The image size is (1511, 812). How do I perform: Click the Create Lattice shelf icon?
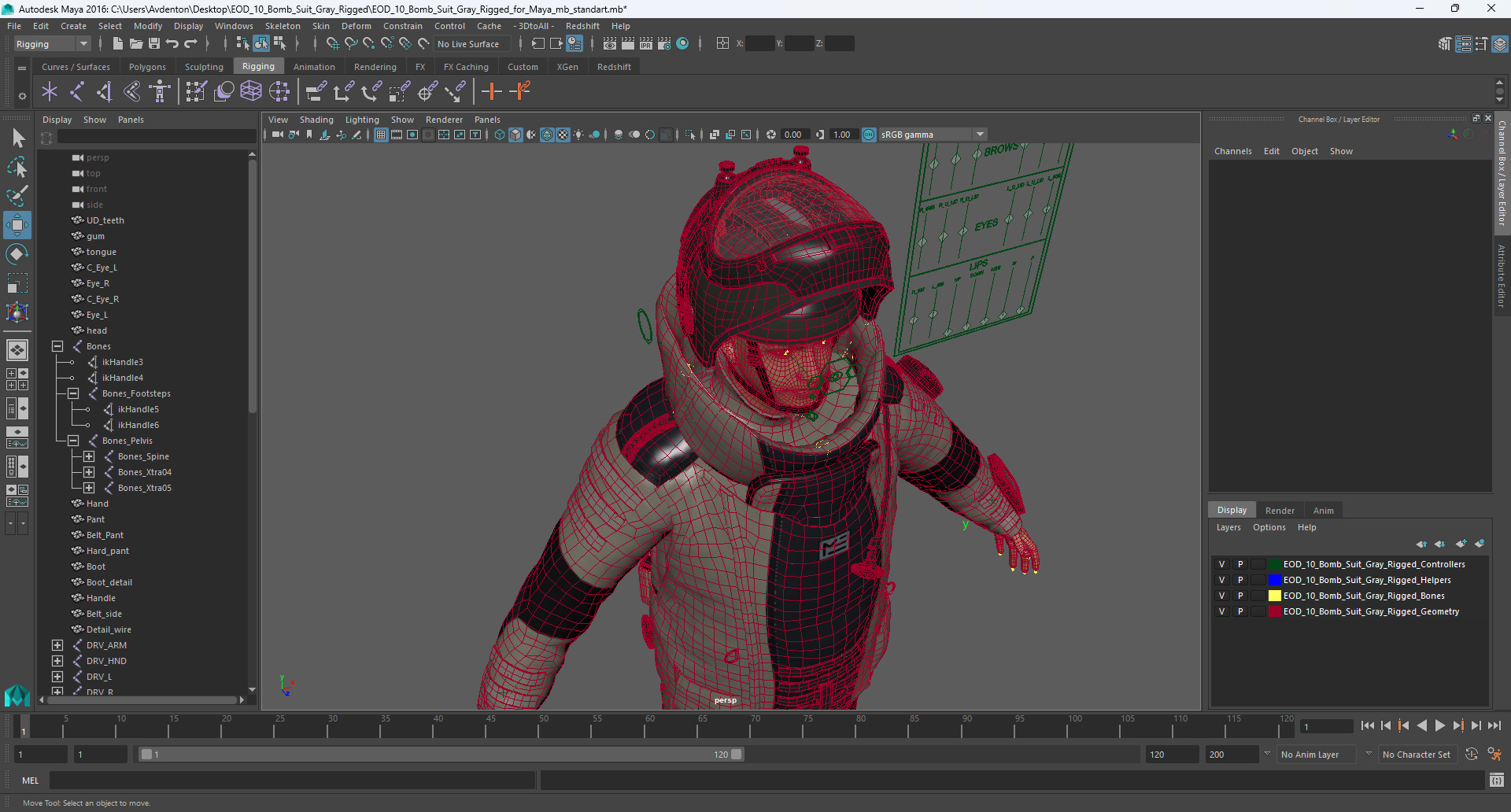(251, 92)
